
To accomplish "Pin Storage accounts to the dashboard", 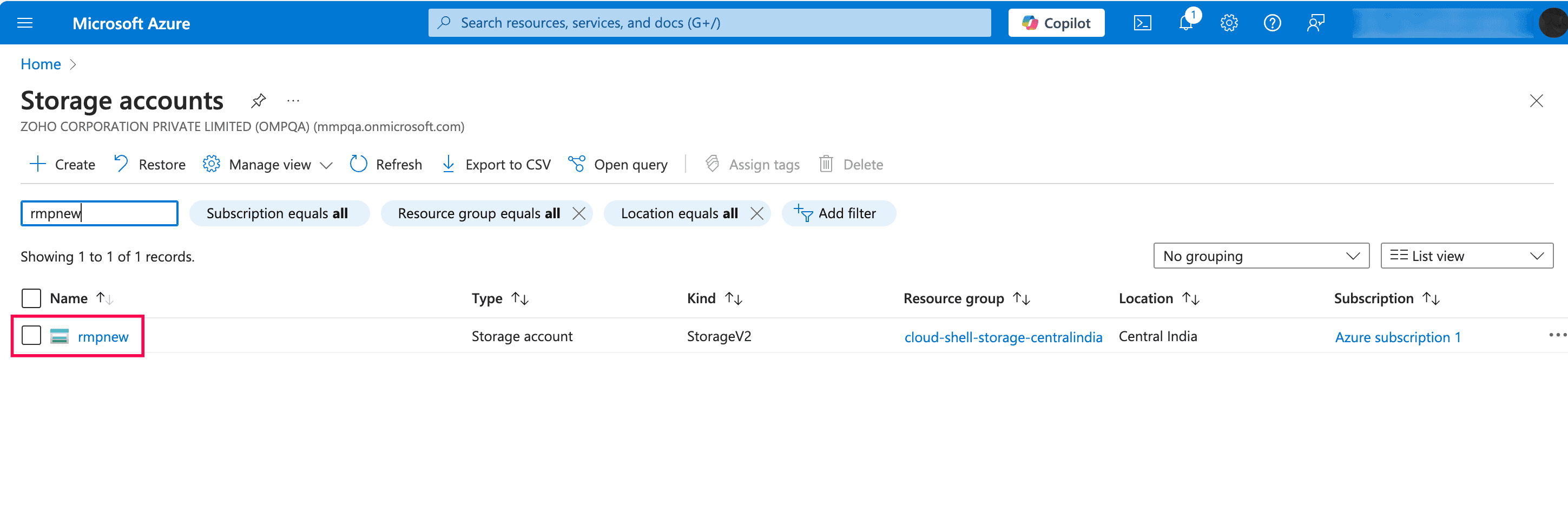I will pos(258,101).
